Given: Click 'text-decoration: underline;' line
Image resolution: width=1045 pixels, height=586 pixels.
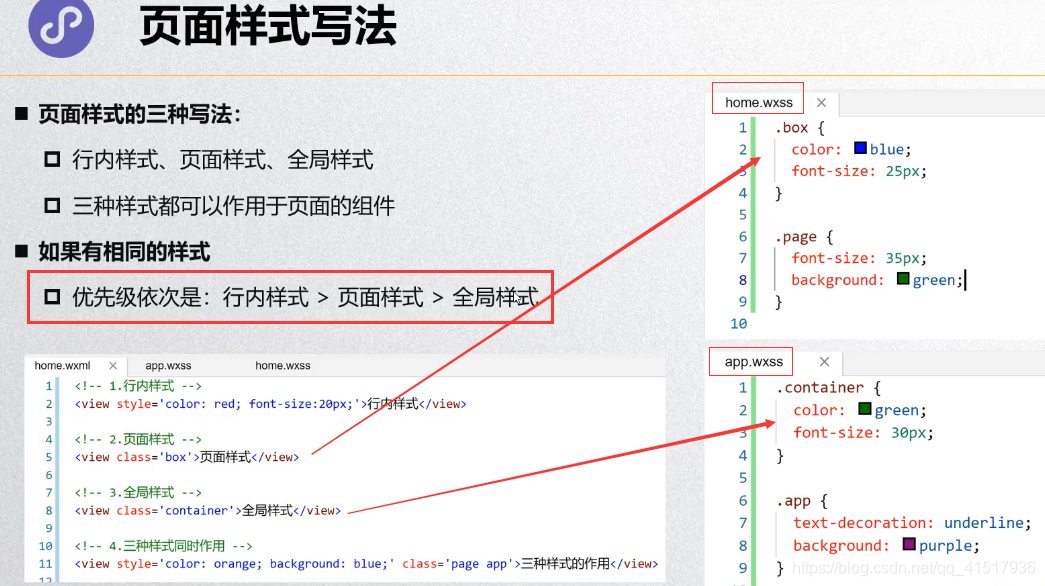Looking at the screenshot, I should point(912,523).
